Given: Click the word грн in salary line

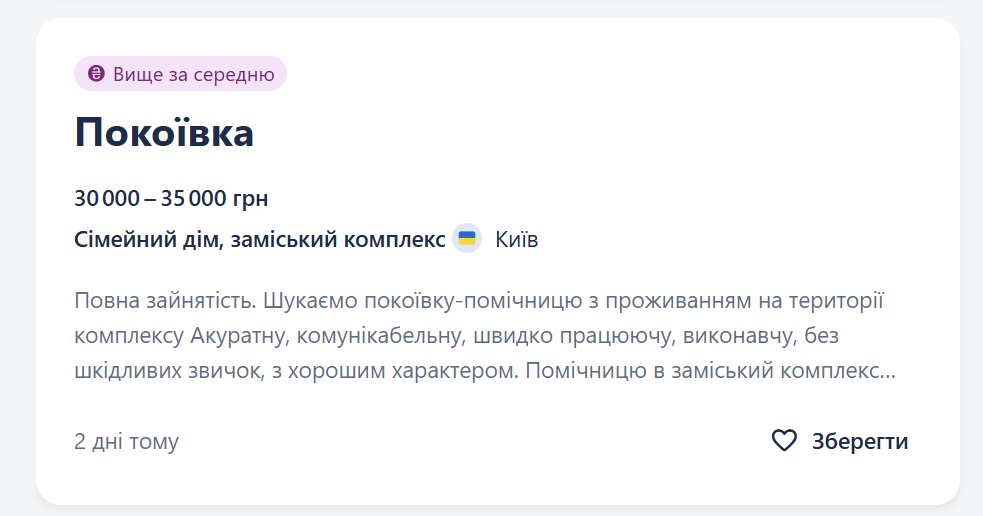Looking at the screenshot, I should (250, 198).
